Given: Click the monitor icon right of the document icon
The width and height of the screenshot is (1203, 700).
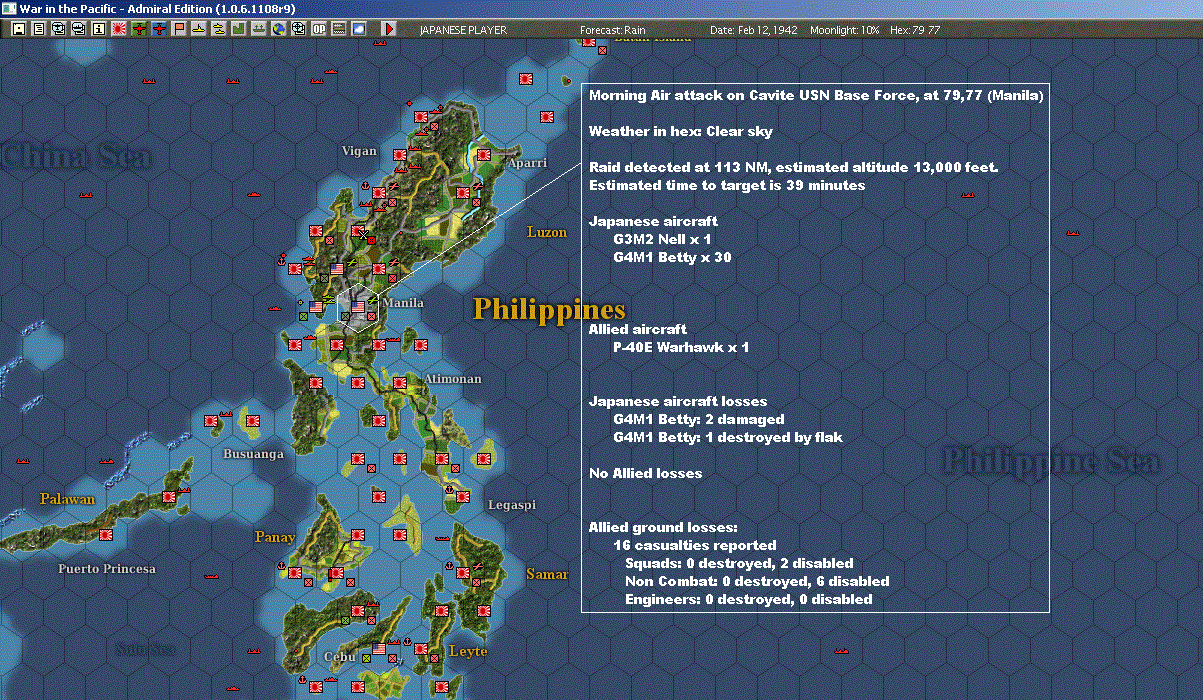Looking at the screenshot, I should [58, 30].
